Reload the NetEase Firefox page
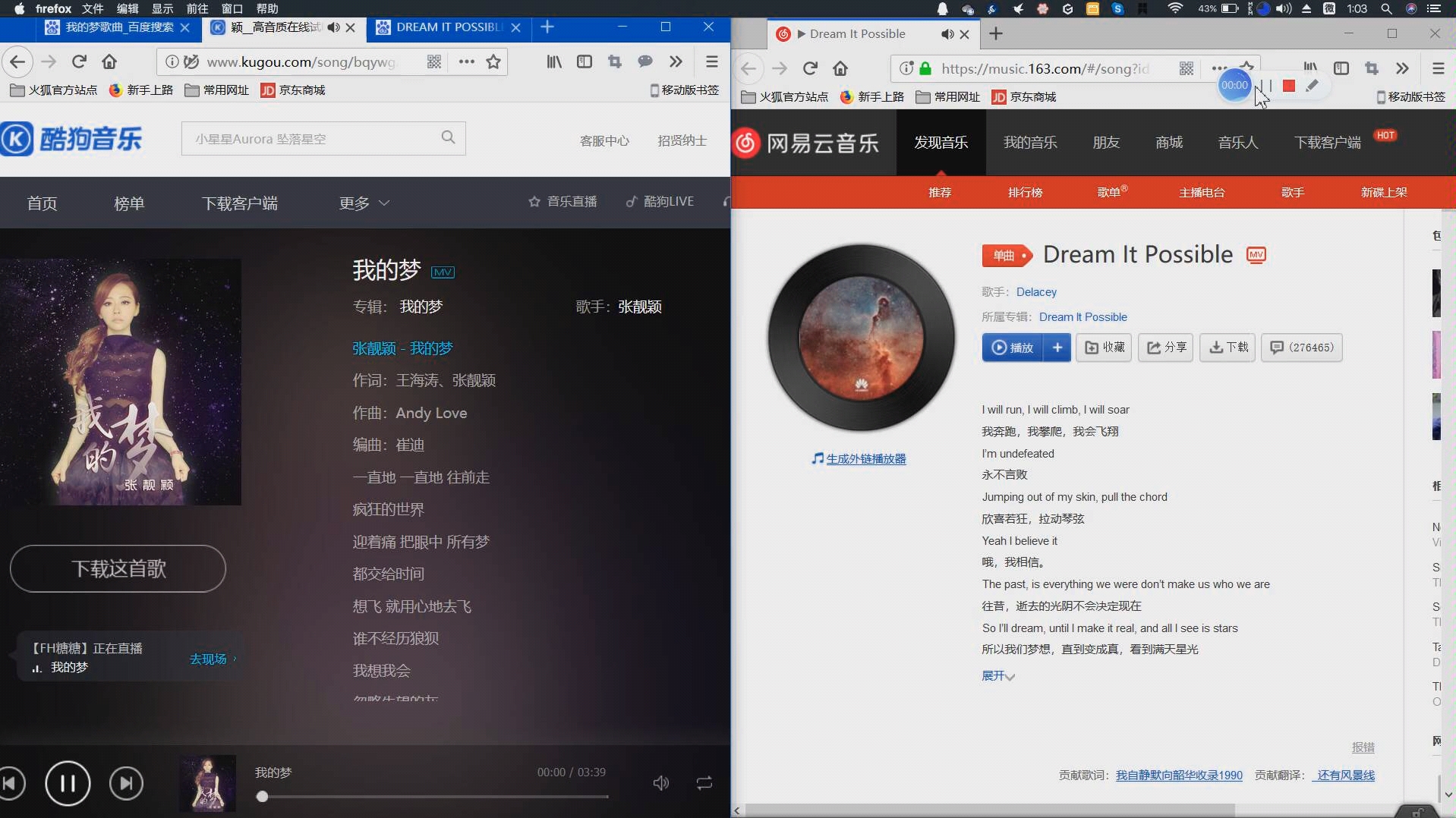Screen dimensions: 1456x818 pyautogui.click(x=810, y=68)
